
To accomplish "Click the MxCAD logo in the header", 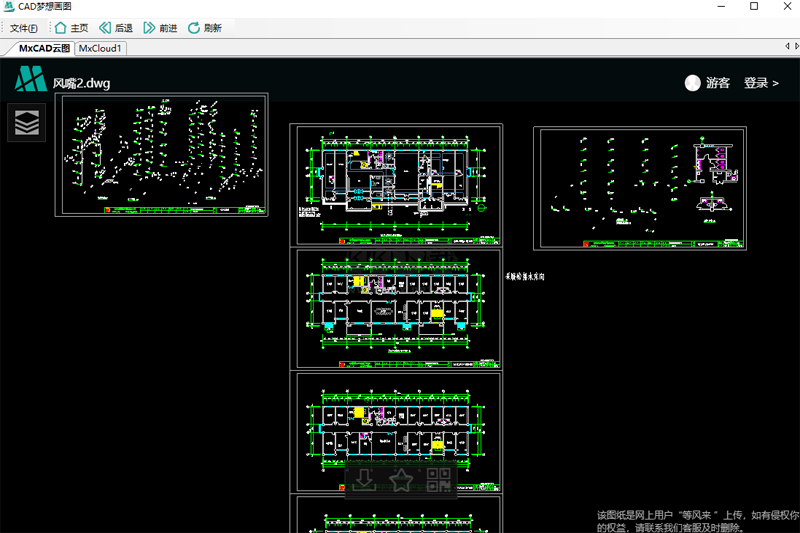I will click(30, 80).
